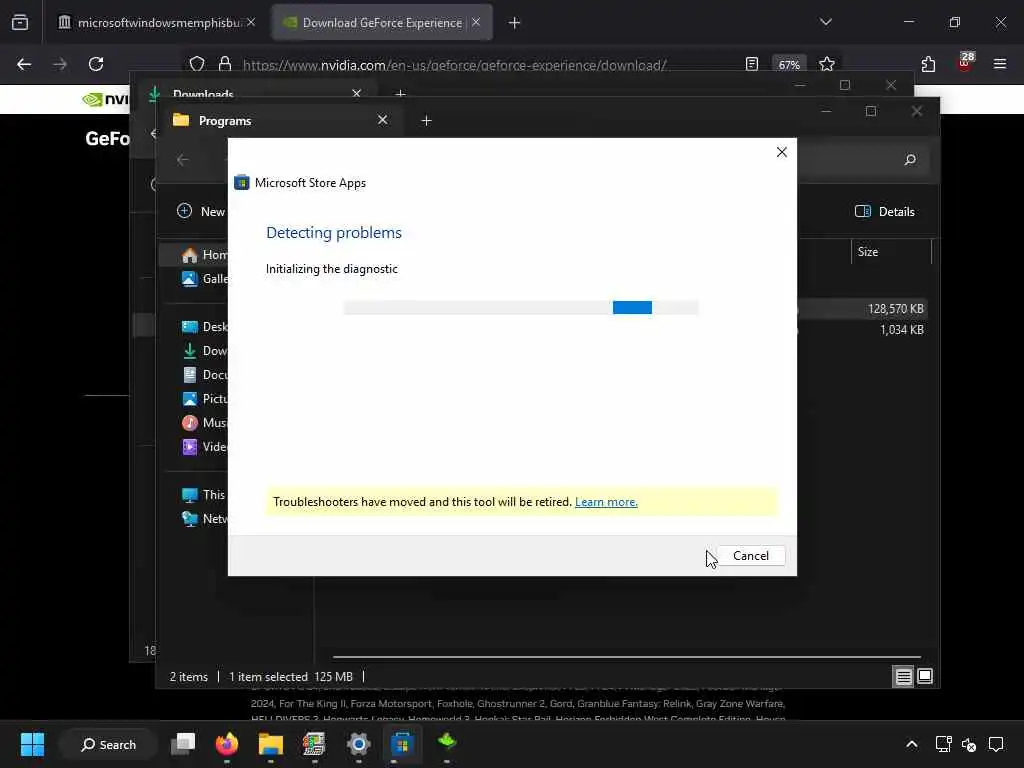Image resolution: width=1024 pixels, height=768 pixels.
Task: Add new tab in Downloads Explorer window
Action: [x=400, y=94]
